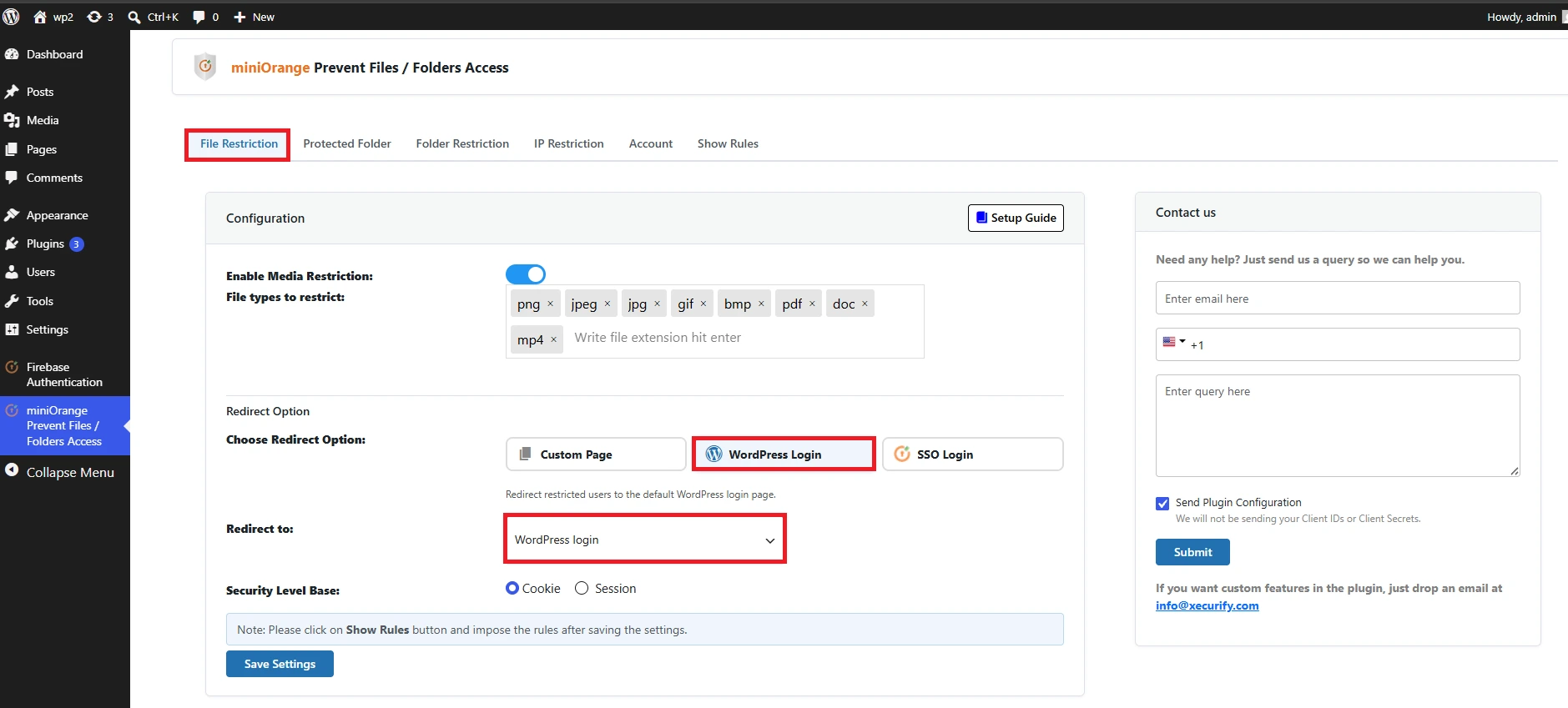1568x708 pixels.
Task: Switch to File Restriction tab
Action: point(239,143)
